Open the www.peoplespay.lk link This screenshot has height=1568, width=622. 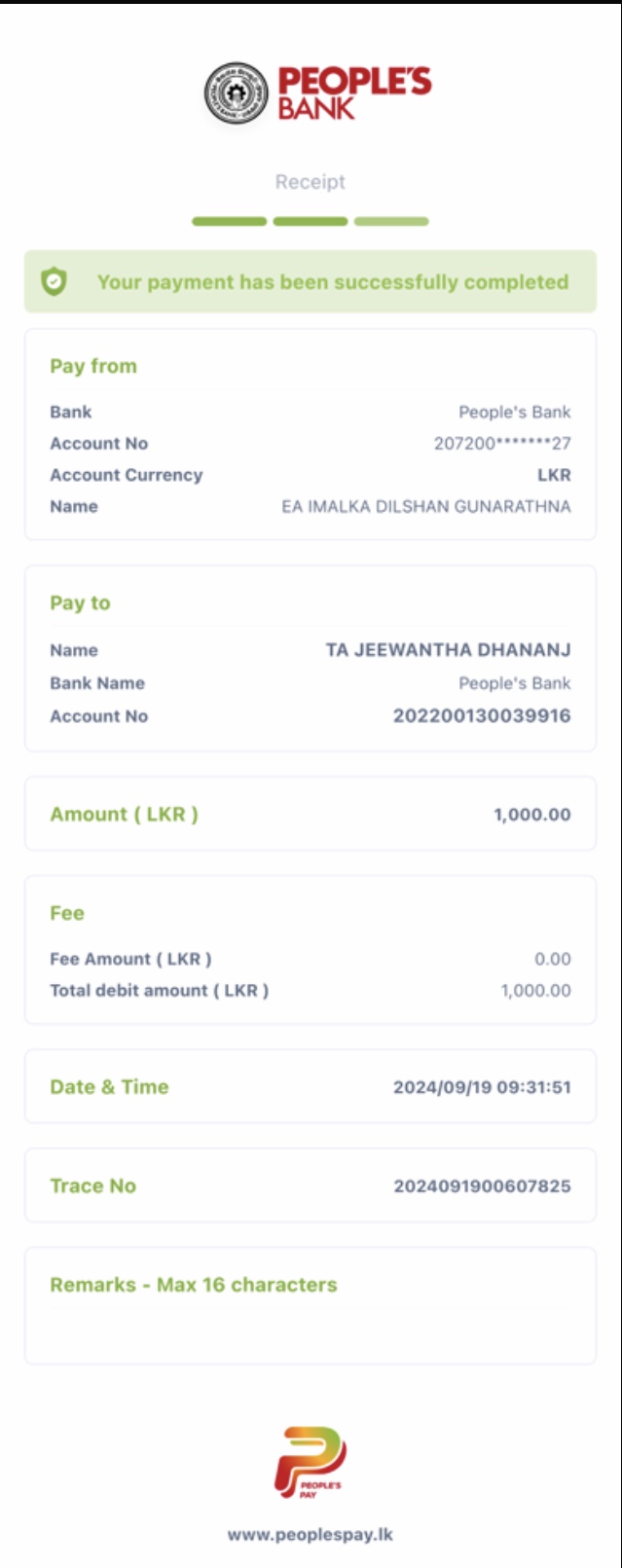[311, 1535]
